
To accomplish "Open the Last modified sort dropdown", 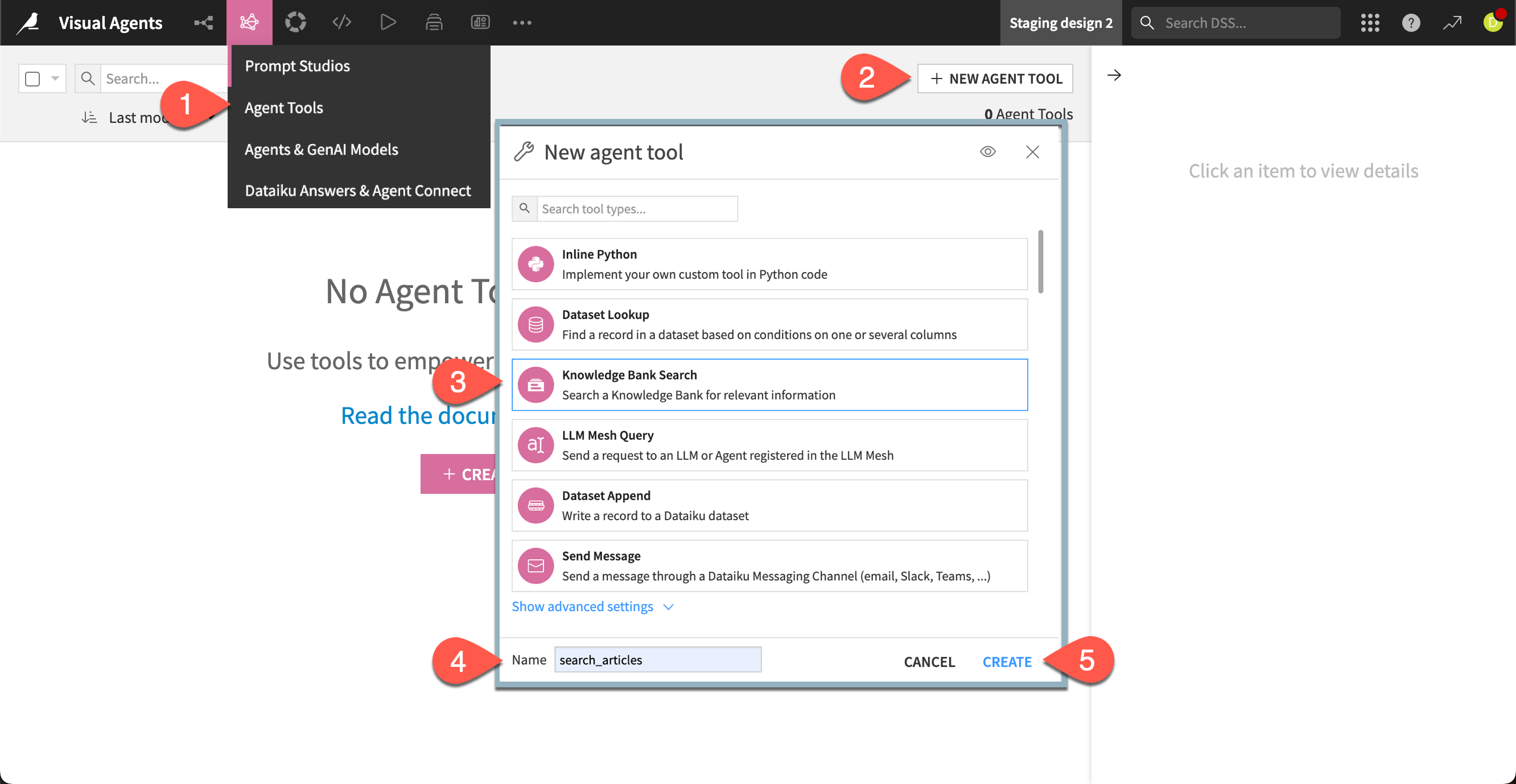I will (x=138, y=118).
